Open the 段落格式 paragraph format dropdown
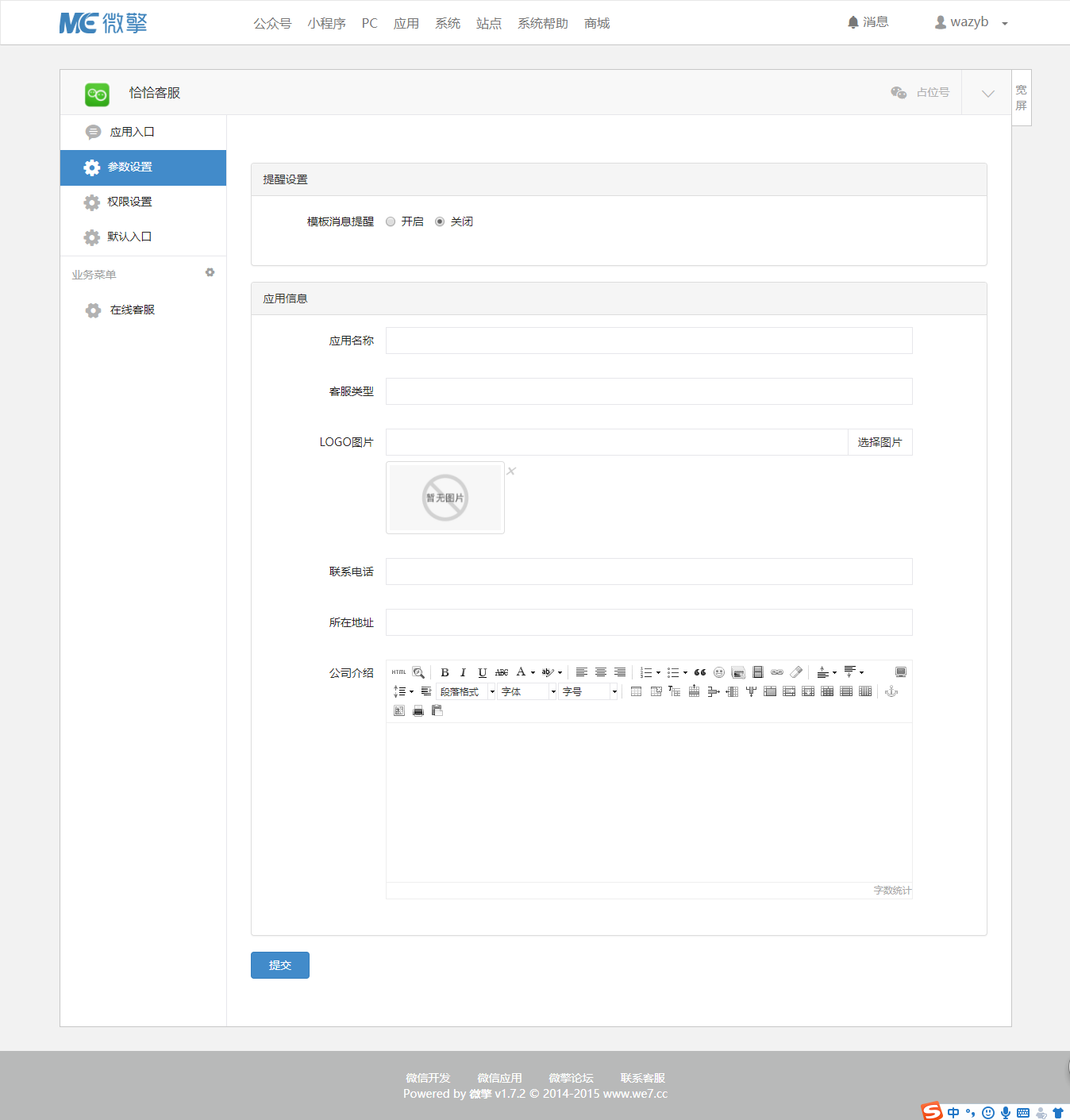 (466, 691)
